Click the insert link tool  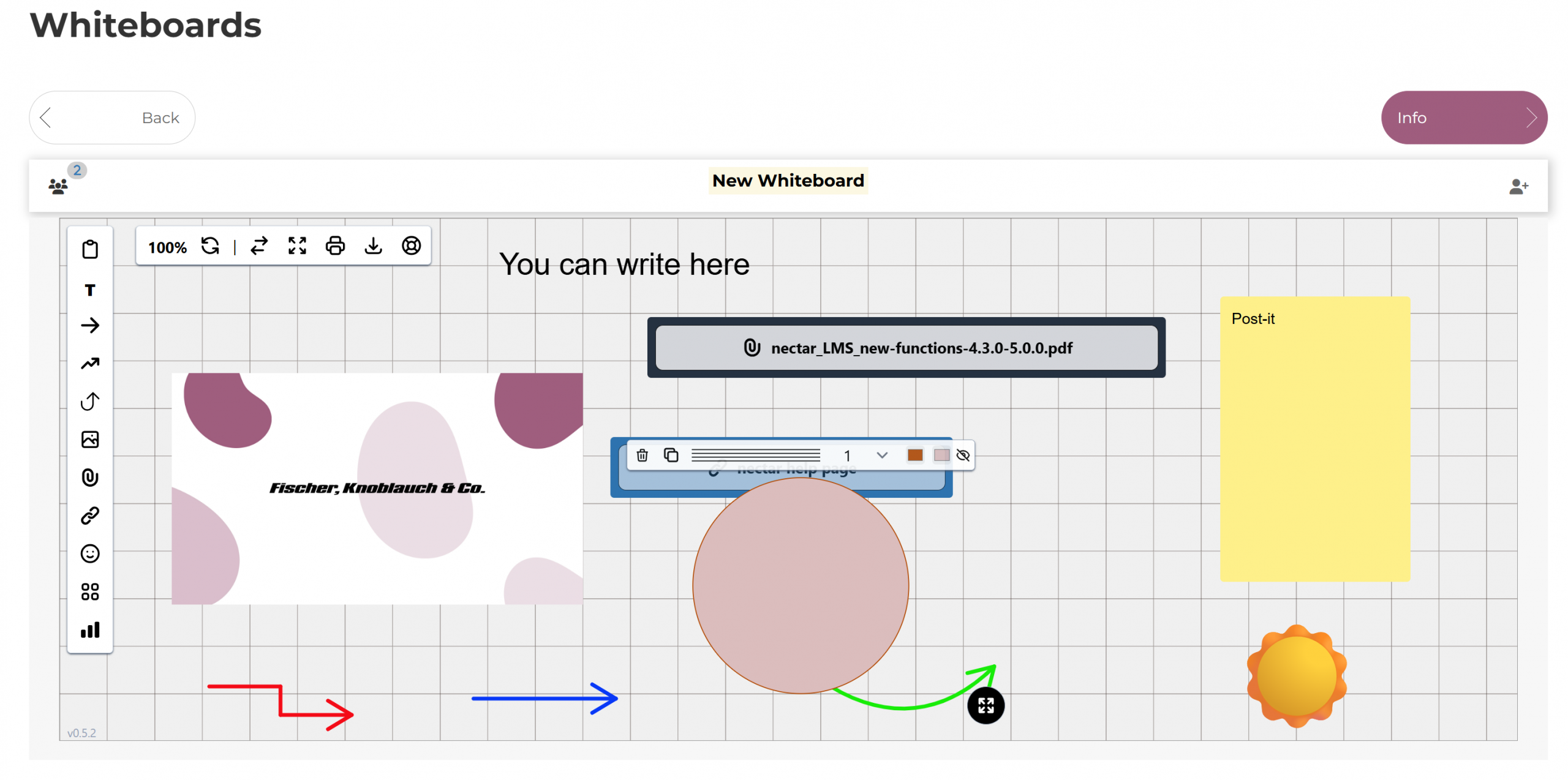(89, 516)
